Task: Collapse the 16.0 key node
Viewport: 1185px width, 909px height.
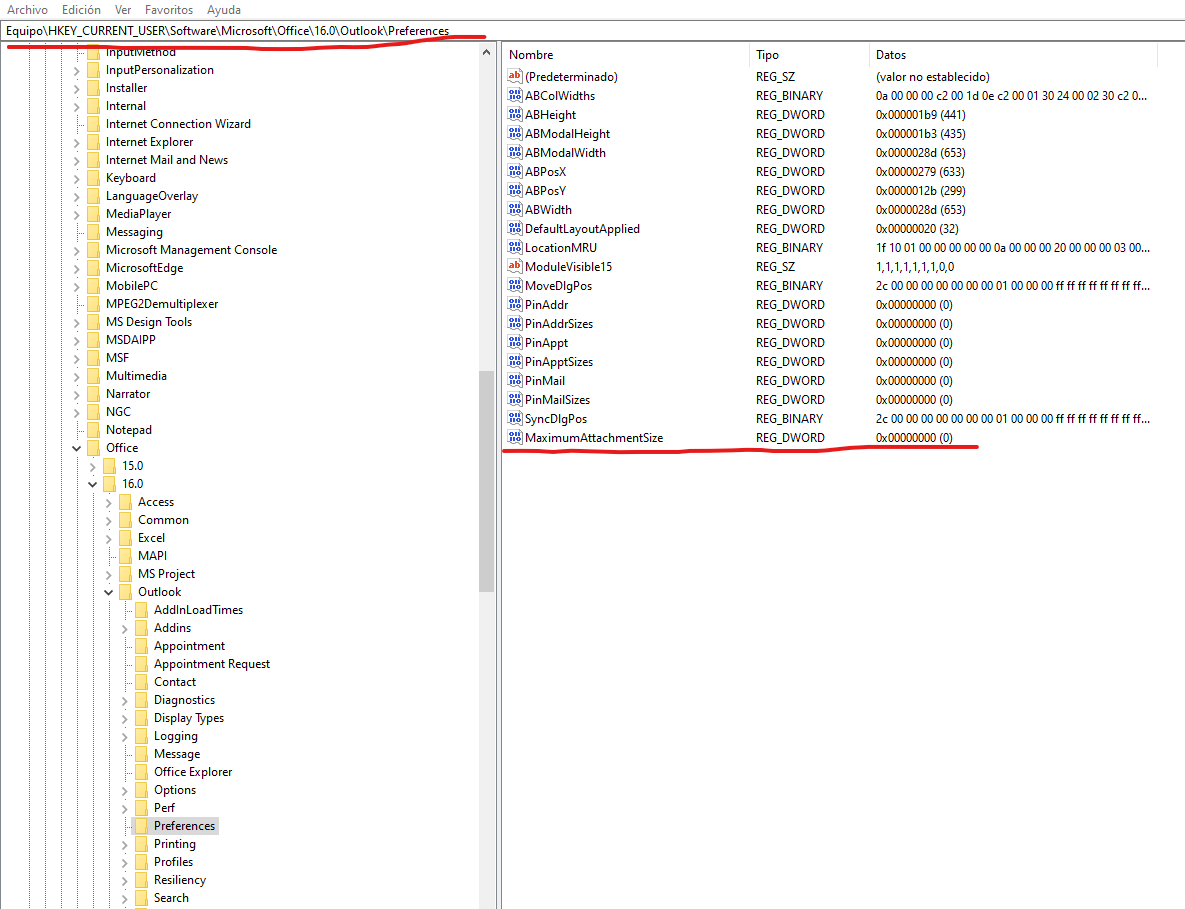Action: pyautogui.click(x=93, y=484)
